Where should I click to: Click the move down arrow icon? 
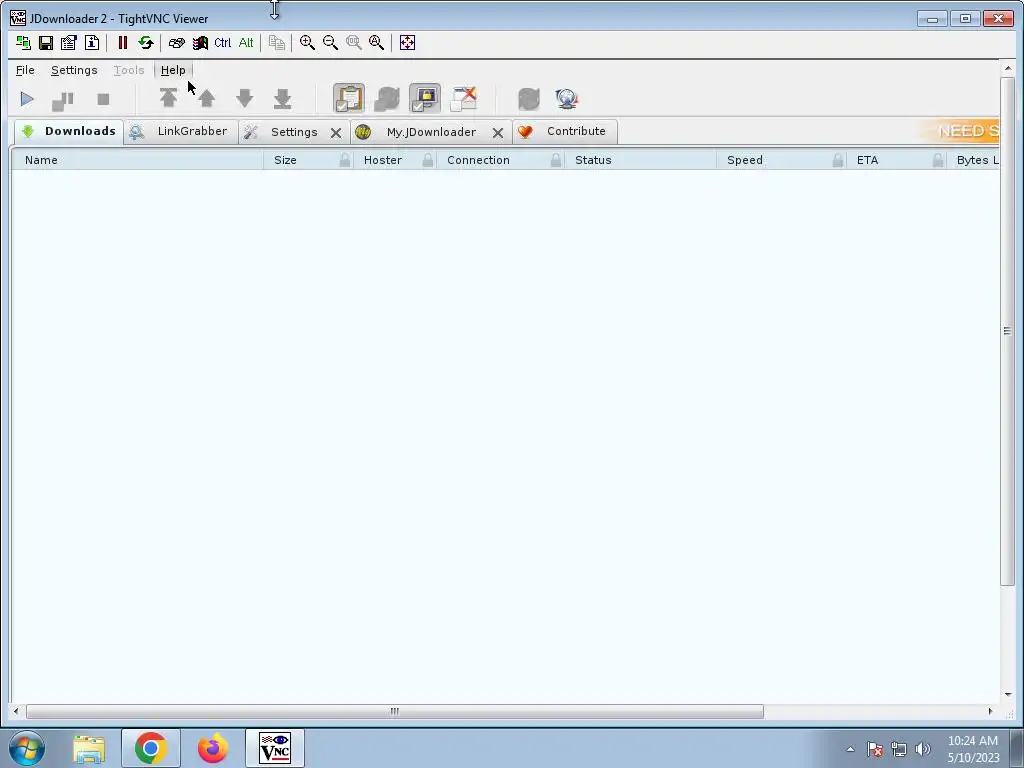pos(245,99)
